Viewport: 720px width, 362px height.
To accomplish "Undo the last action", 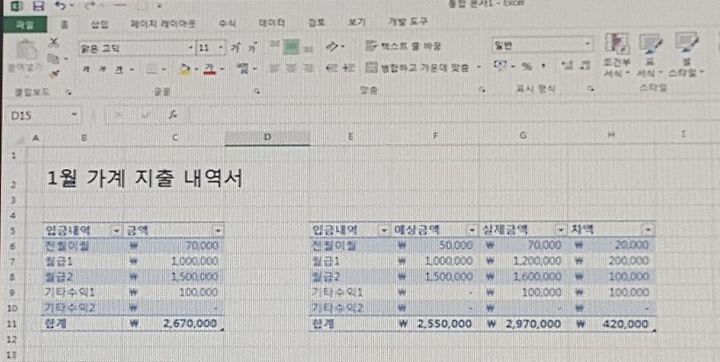I will pos(60,6).
